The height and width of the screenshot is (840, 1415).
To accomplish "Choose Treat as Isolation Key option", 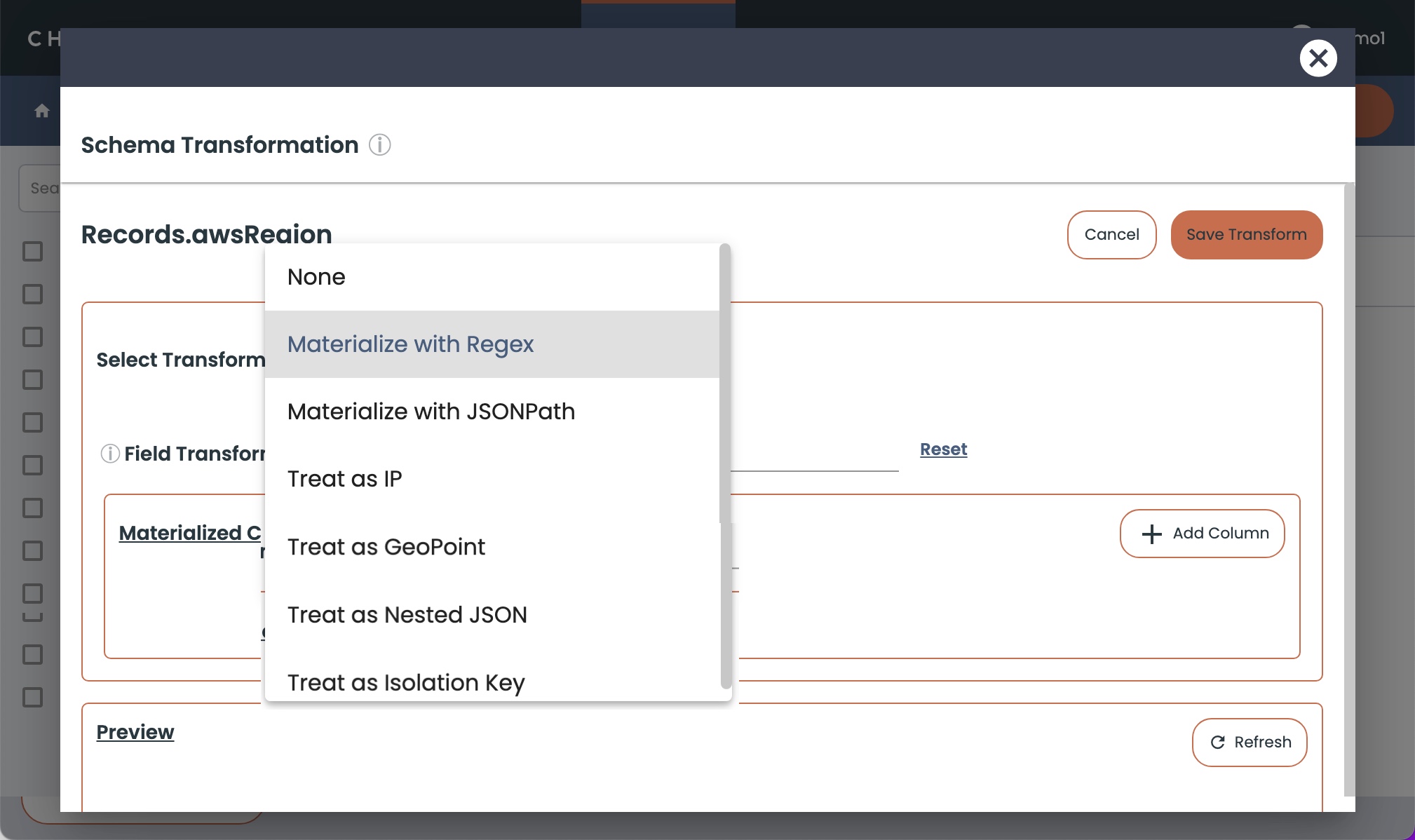I will coord(406,682).
